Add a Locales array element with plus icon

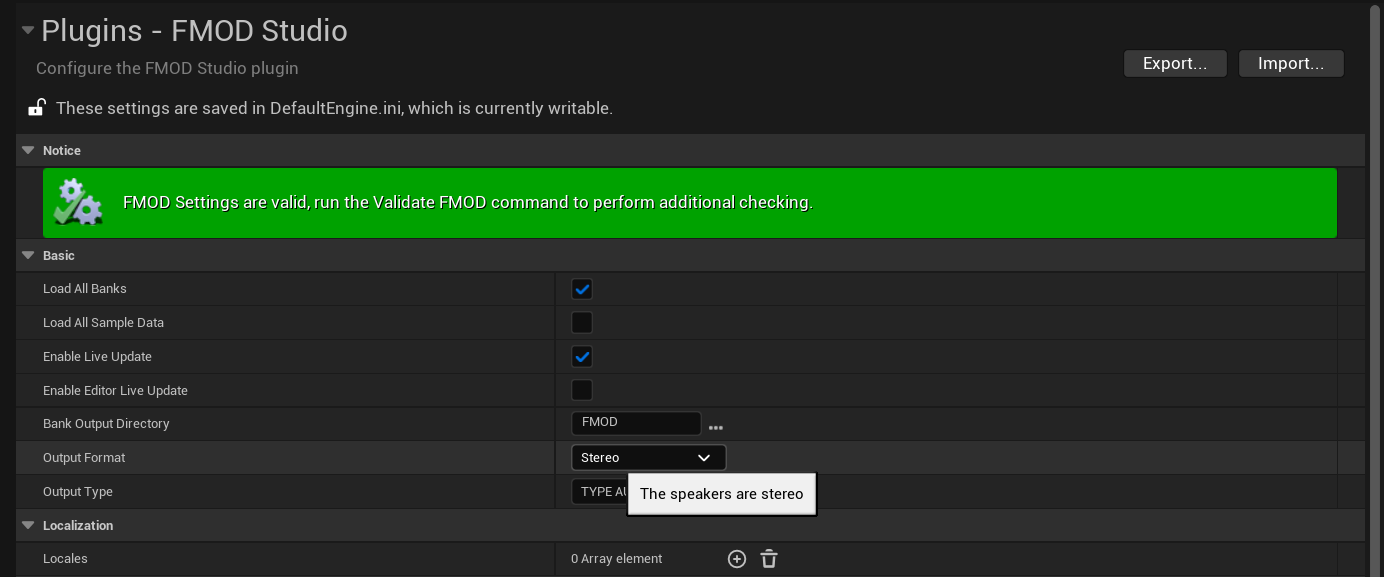click(737, 559)
